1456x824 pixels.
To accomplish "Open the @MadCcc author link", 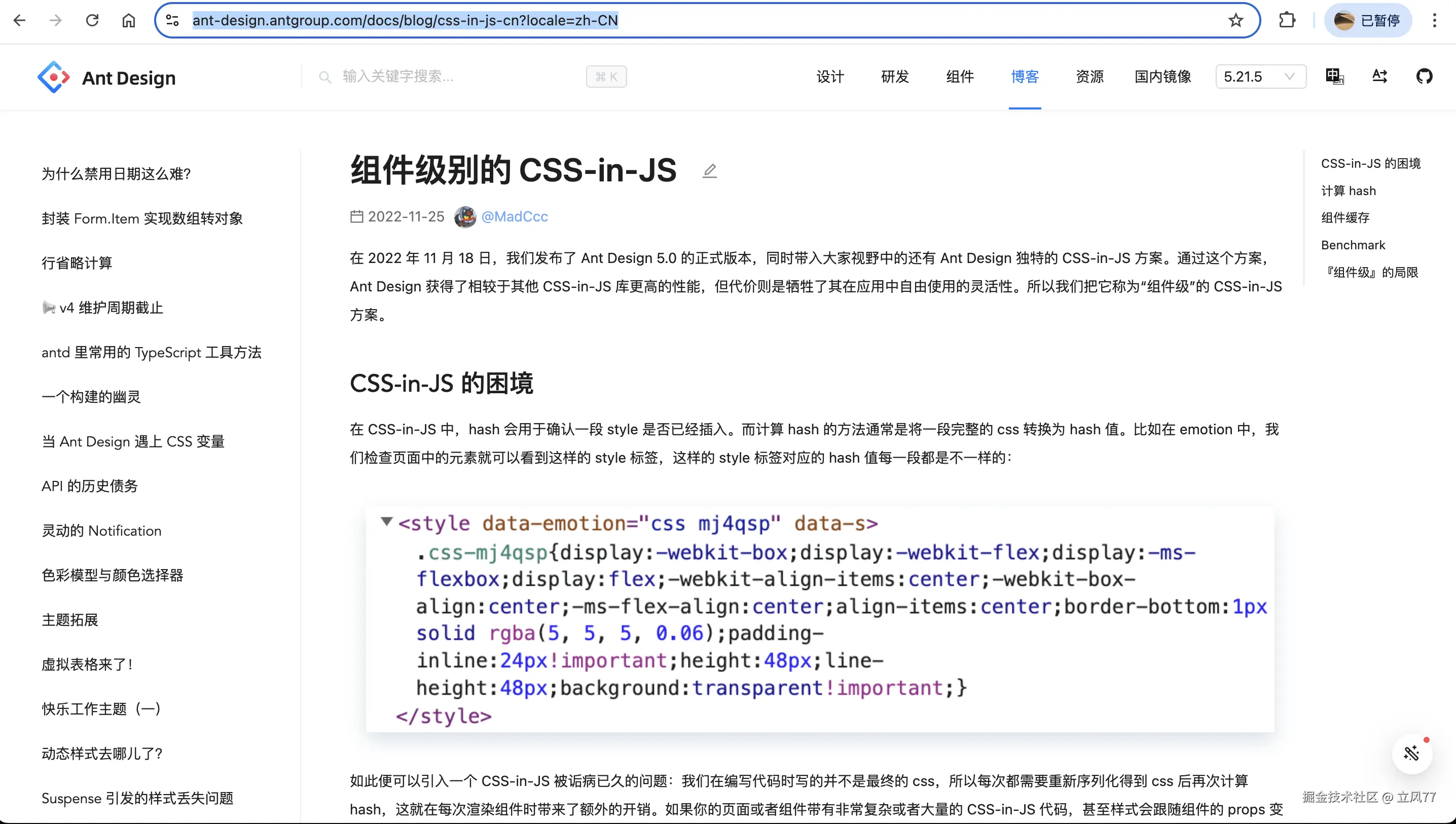I will (514, 217).
